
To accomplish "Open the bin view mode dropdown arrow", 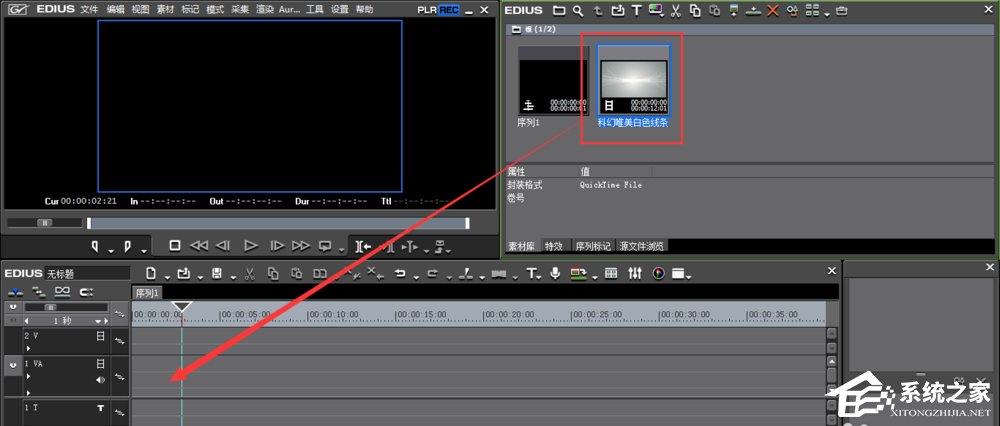I will coord(825,12).
